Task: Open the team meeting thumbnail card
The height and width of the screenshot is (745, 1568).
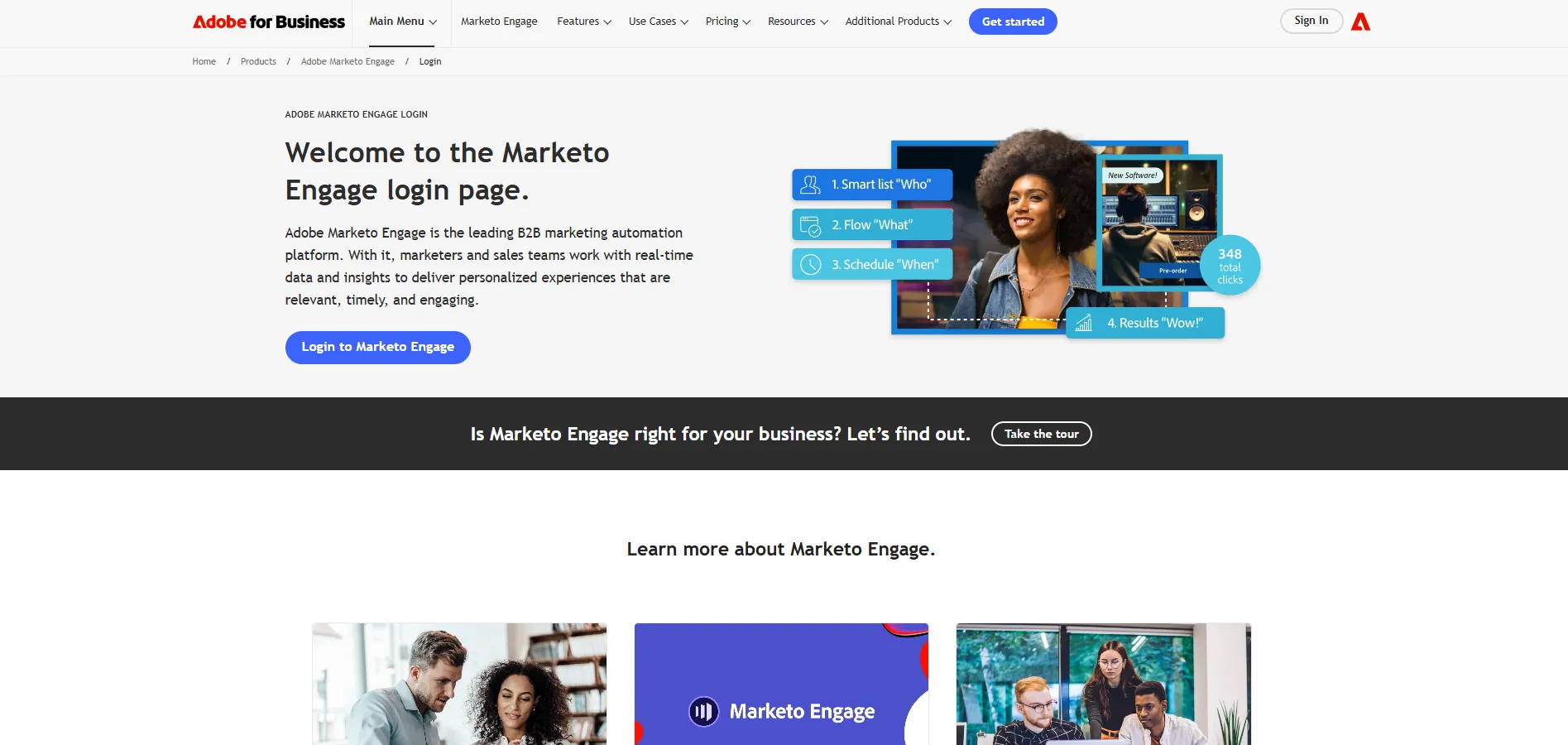Action: 1104,684
